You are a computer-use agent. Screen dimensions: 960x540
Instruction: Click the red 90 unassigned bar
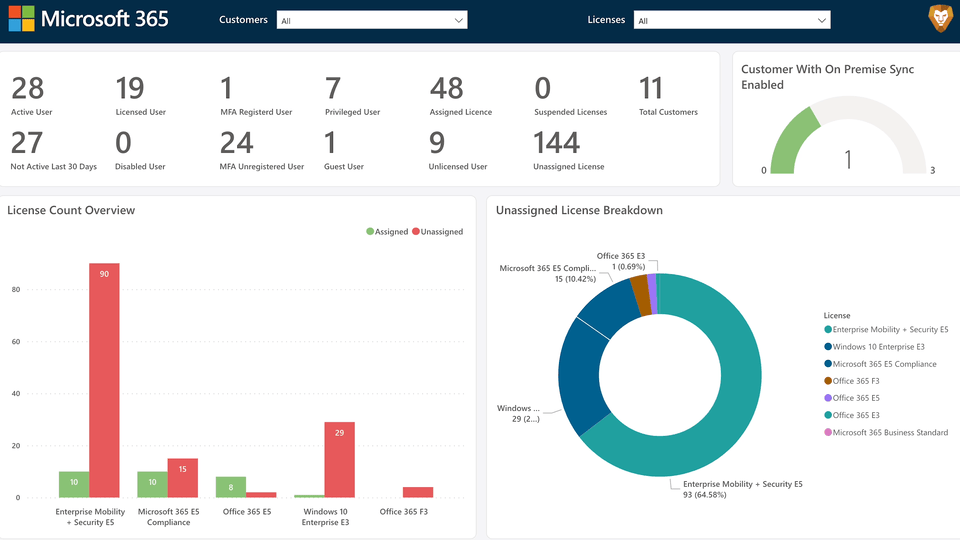coord(104,380)
